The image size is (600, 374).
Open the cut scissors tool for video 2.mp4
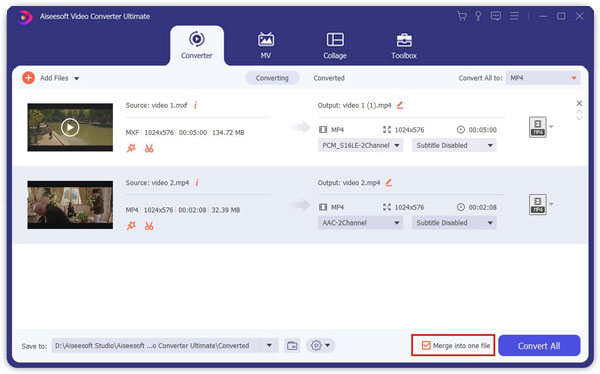(x=149, y=226)
